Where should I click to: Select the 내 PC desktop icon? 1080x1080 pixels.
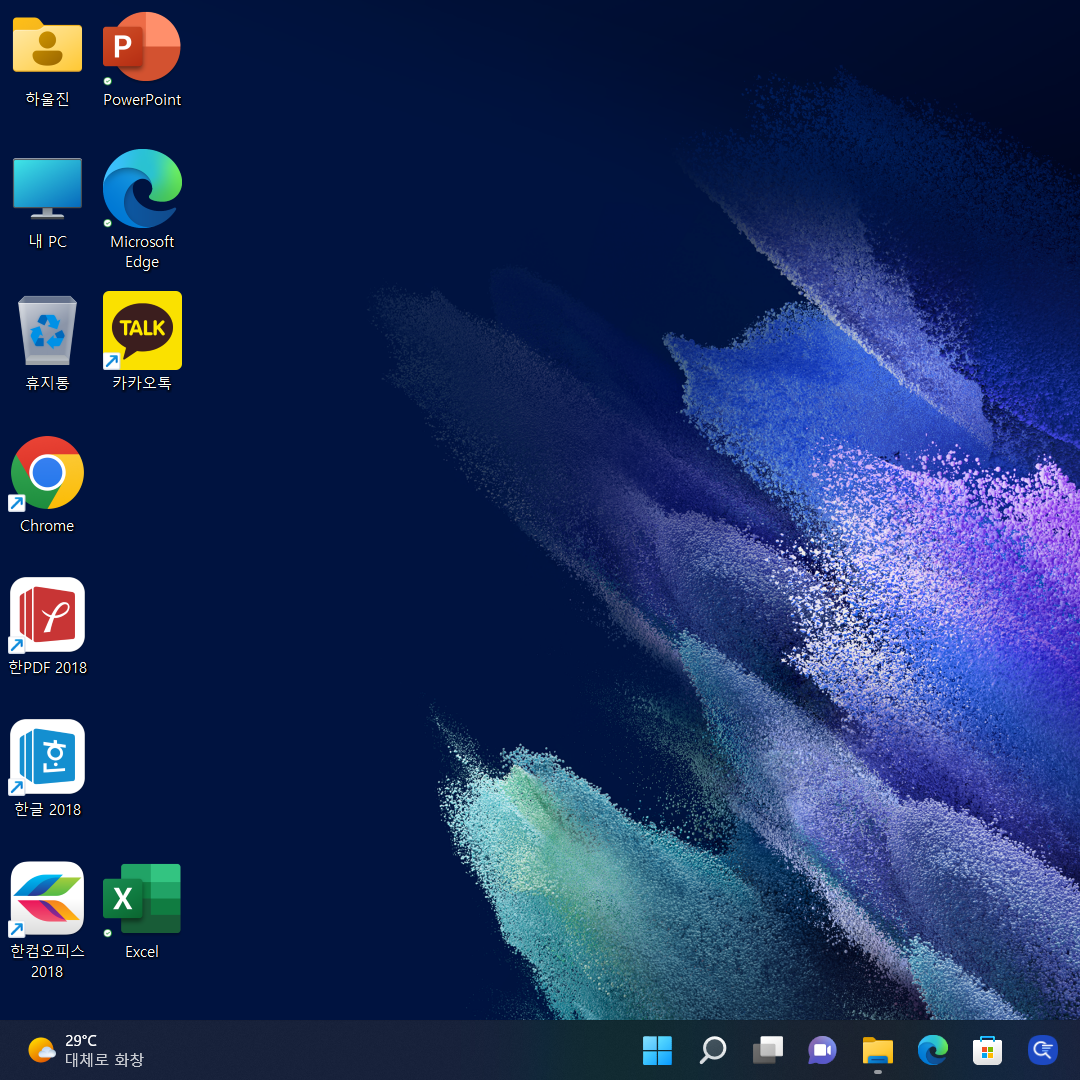[x=47, y=188]
